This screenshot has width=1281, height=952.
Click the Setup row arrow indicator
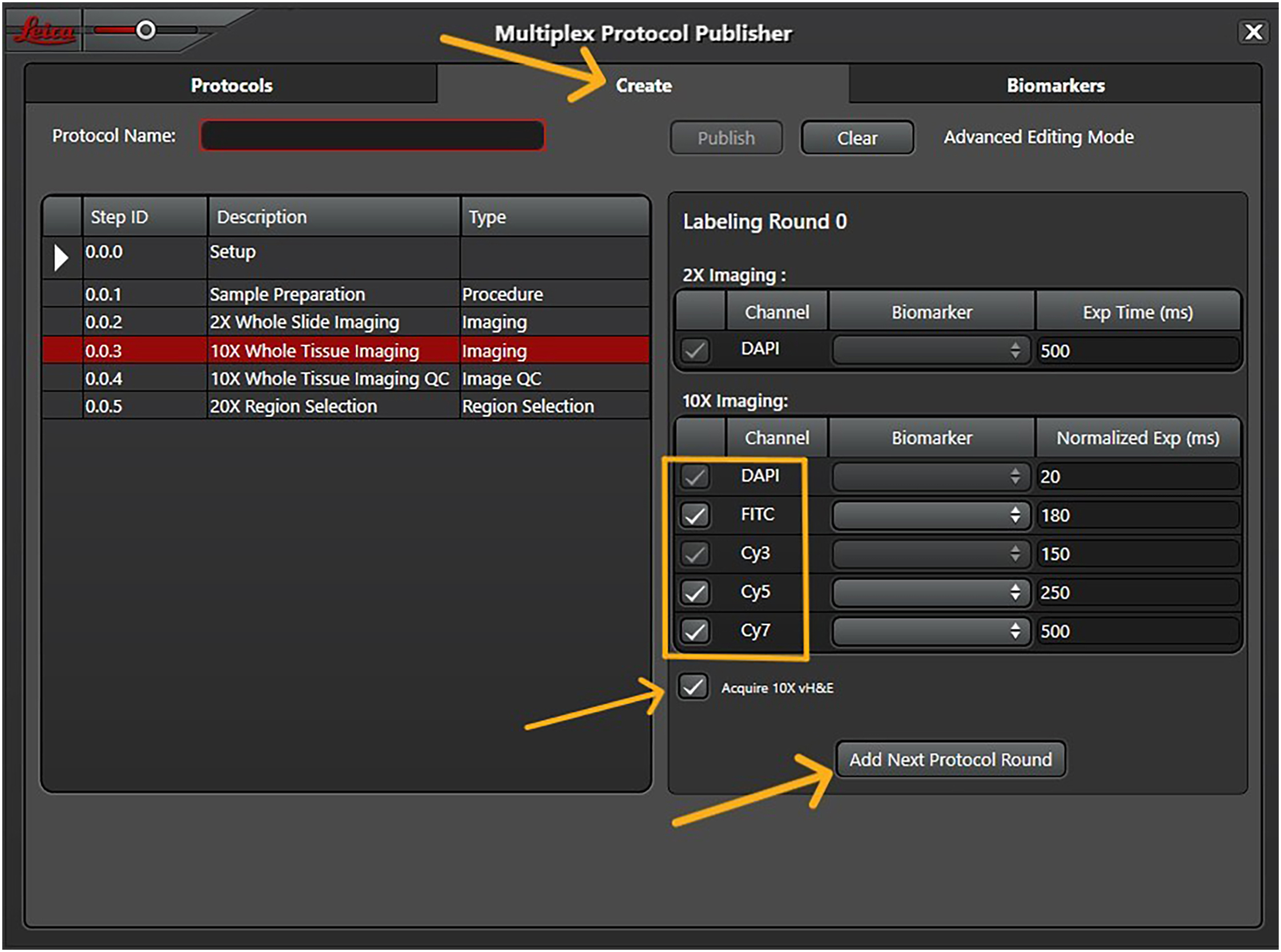click(61, 257)
